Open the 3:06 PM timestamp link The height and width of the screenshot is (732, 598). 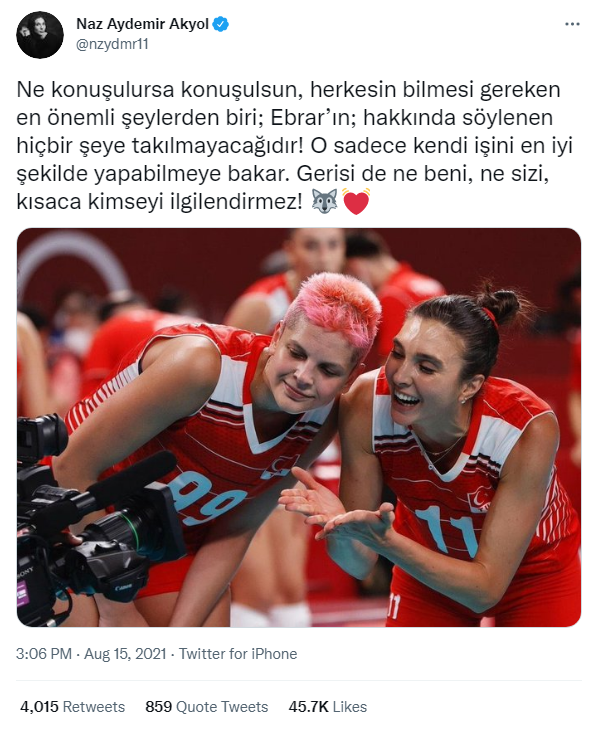click(x=44, y=654)
